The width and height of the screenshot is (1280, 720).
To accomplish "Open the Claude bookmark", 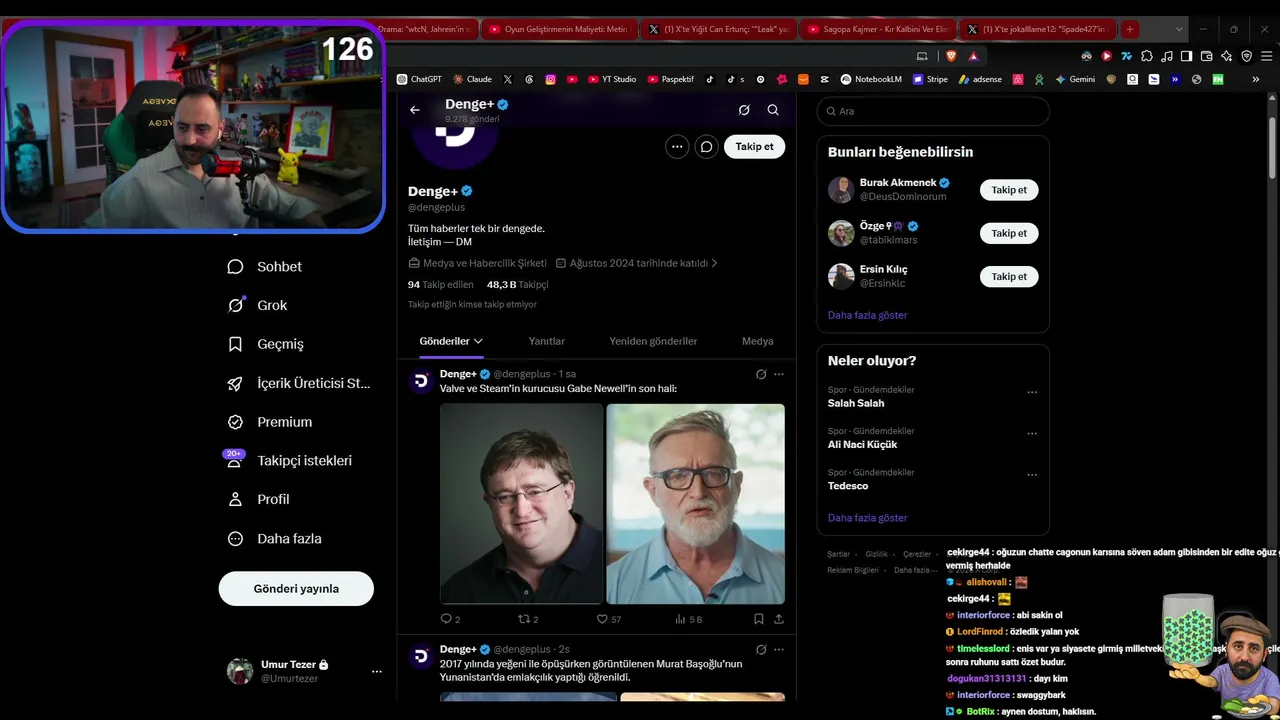I will coord(472,79).
